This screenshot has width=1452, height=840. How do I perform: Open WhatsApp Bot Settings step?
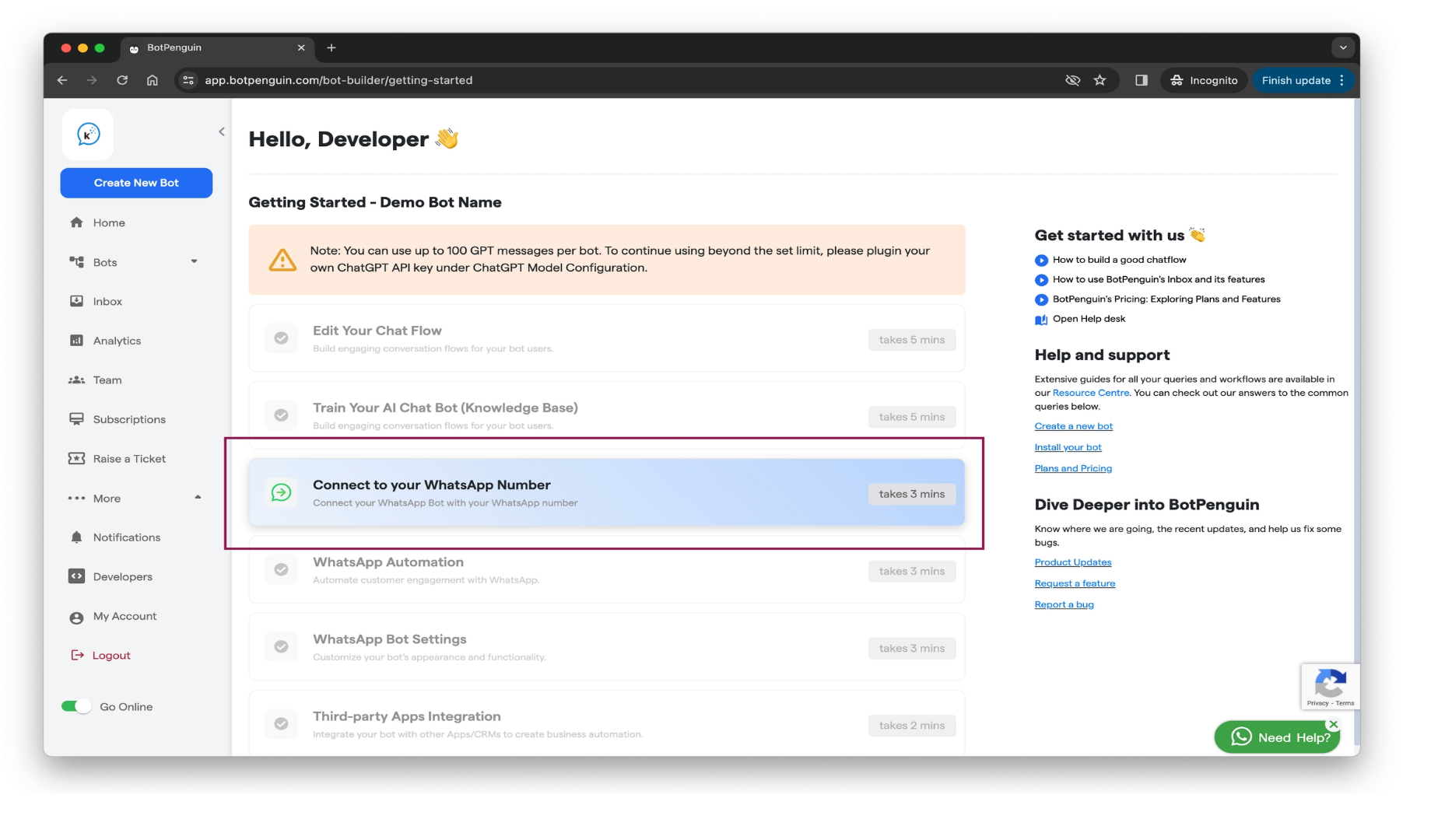[x=607, y=646]
